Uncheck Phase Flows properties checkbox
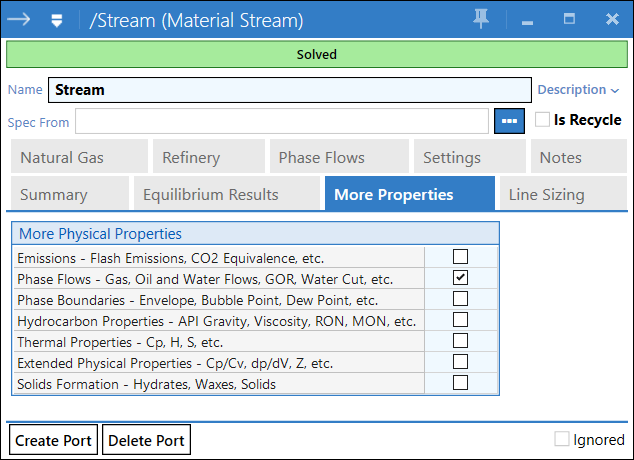634x460 pixels. click(460, 278)
